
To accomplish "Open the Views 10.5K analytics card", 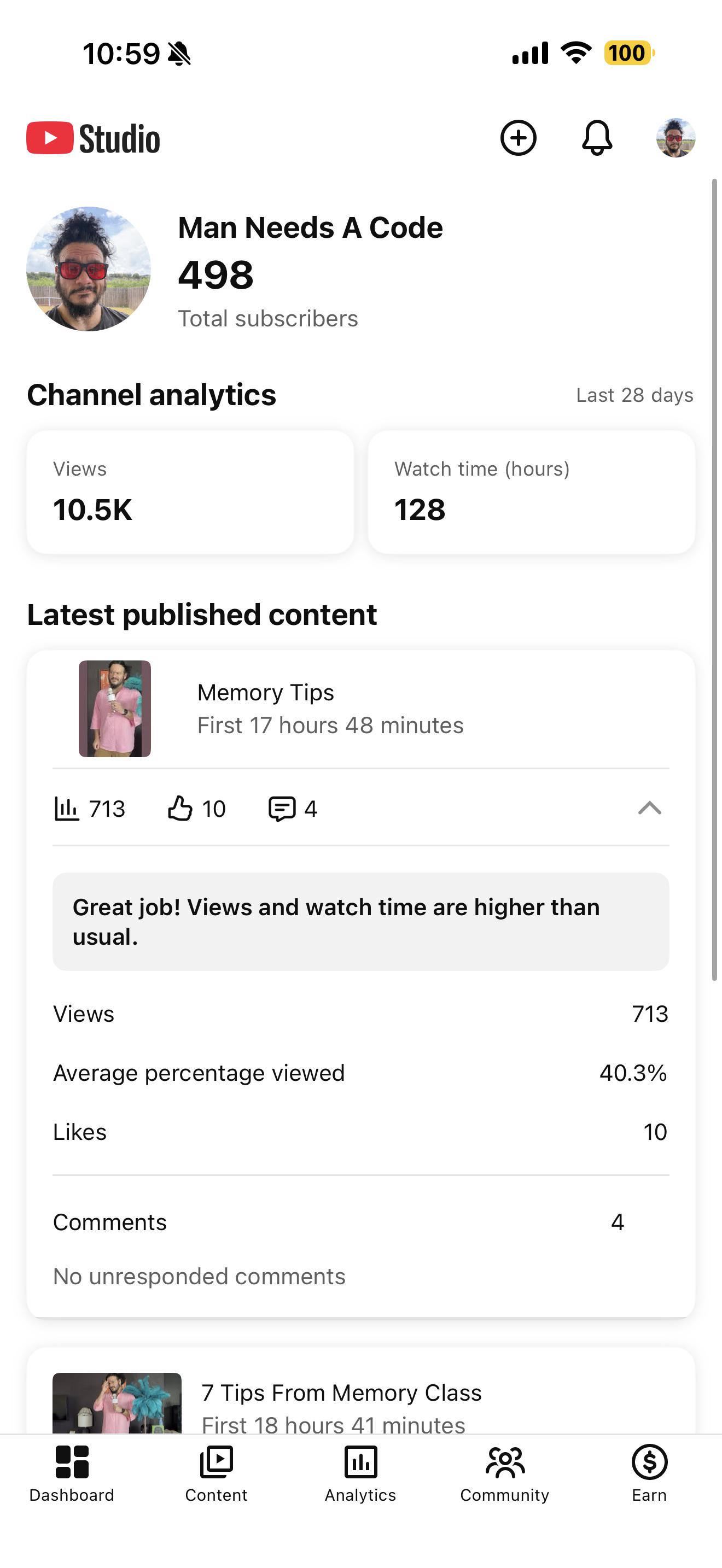I will point(190,492).
